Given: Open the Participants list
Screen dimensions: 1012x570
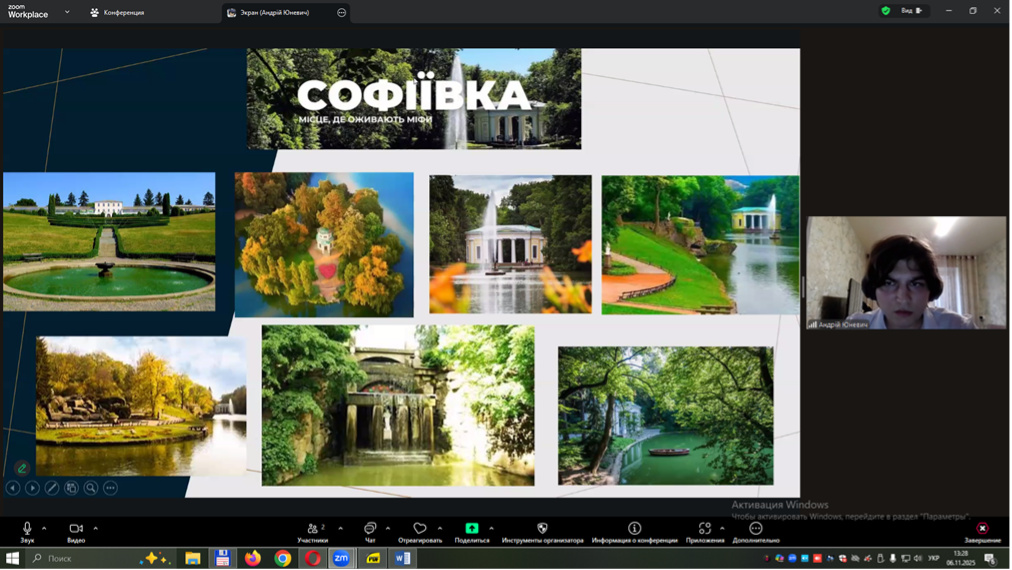Looking at the screenshot, I should tap(313, 531).
